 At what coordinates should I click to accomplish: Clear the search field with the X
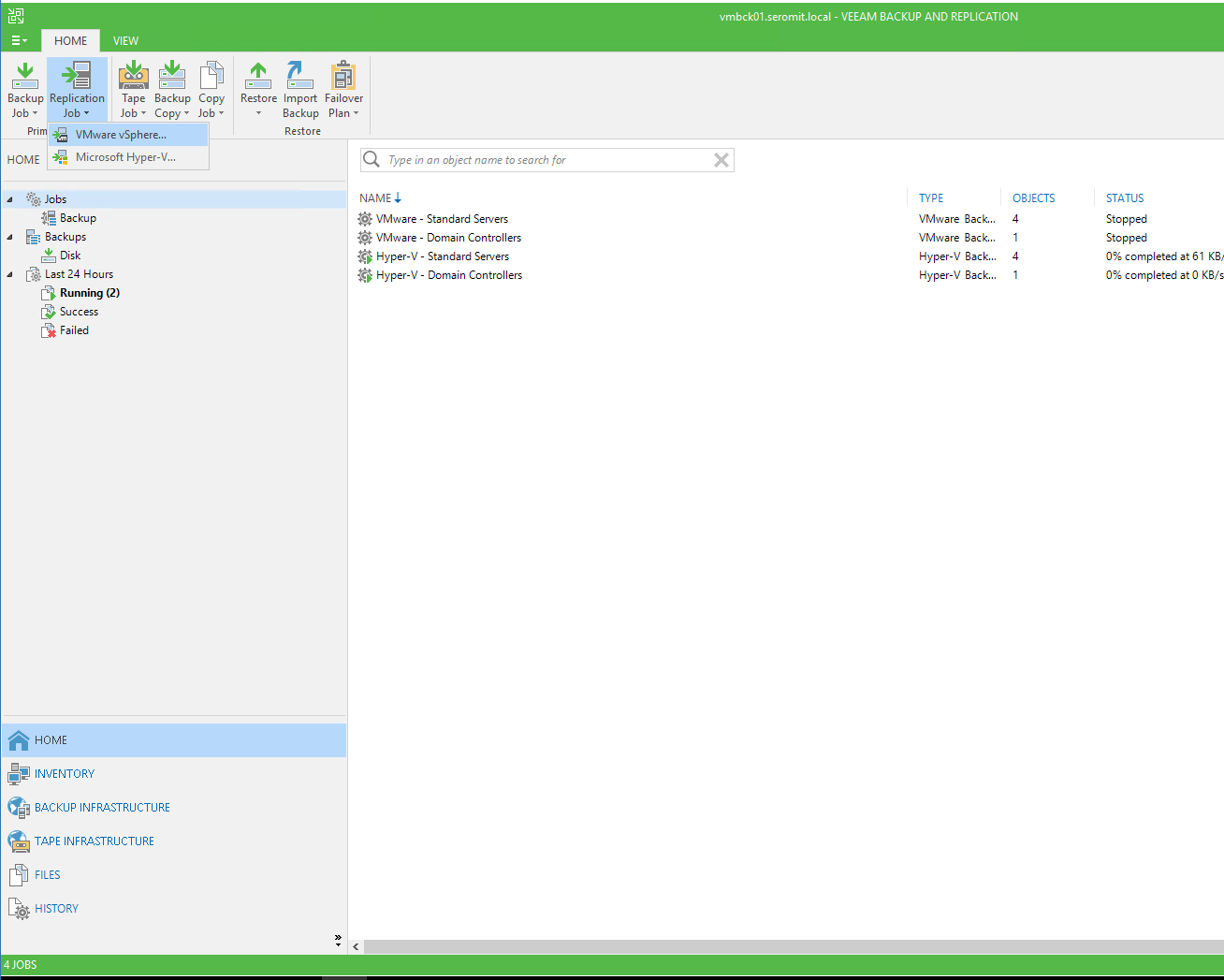point(721,160)
